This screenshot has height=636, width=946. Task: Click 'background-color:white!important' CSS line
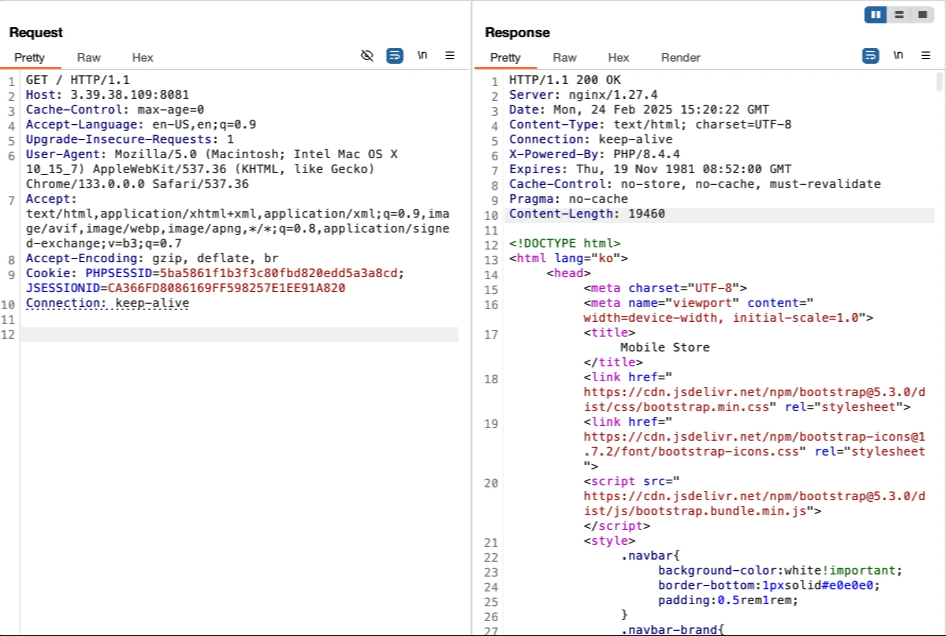[x=780, y=570]
